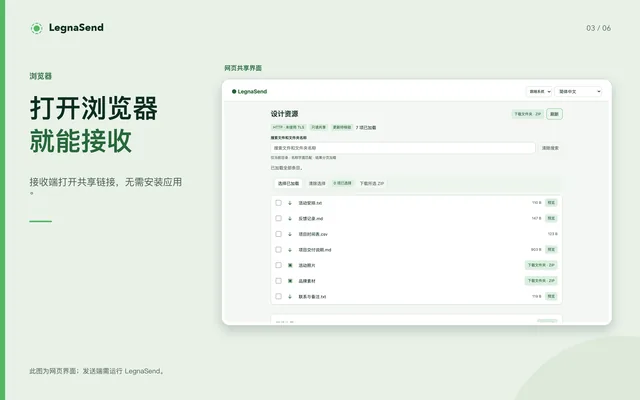Click the folder icon for 品牌素材
Screen dimensions: 640x400
290,281
